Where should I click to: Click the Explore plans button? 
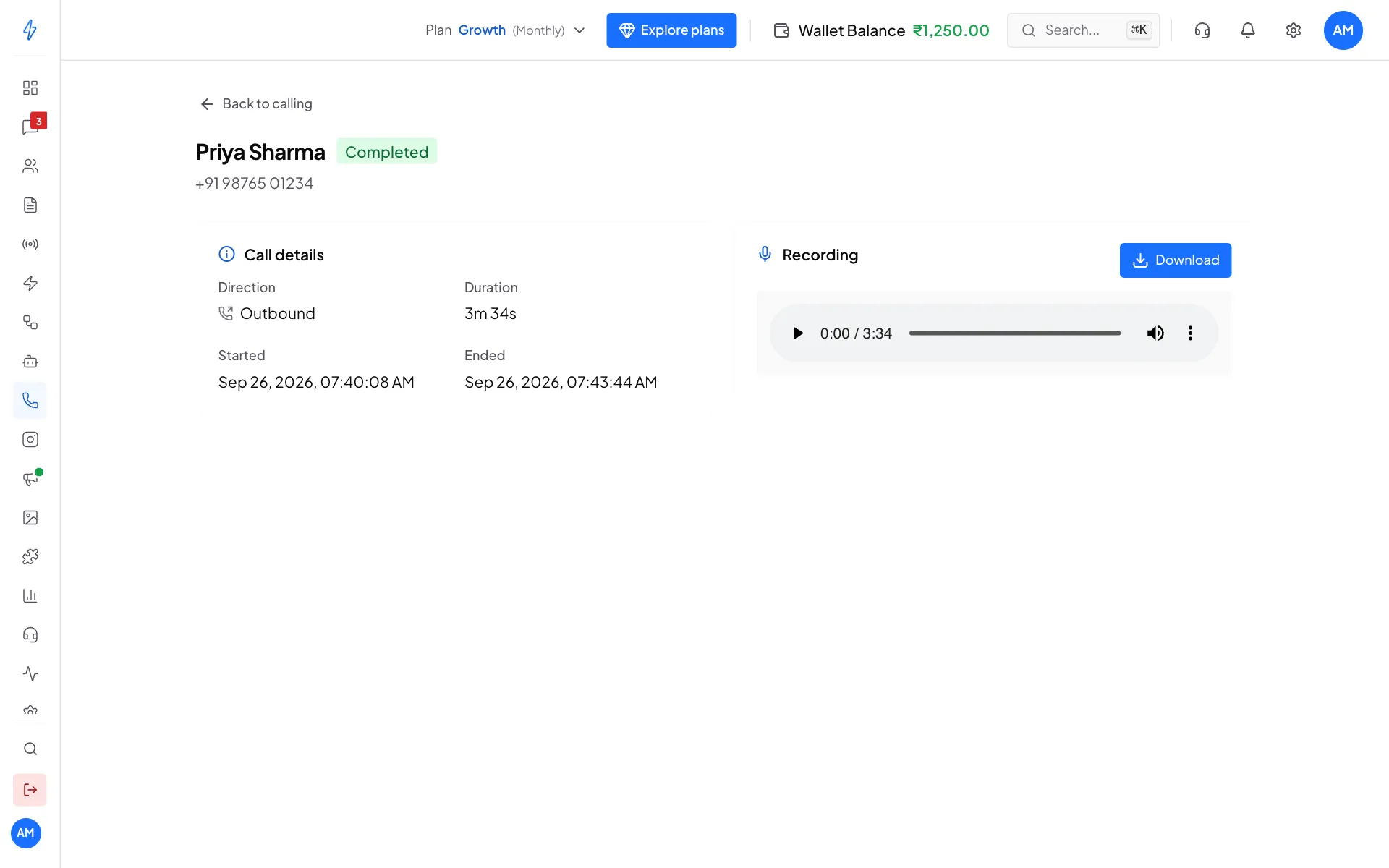(671, 30)
